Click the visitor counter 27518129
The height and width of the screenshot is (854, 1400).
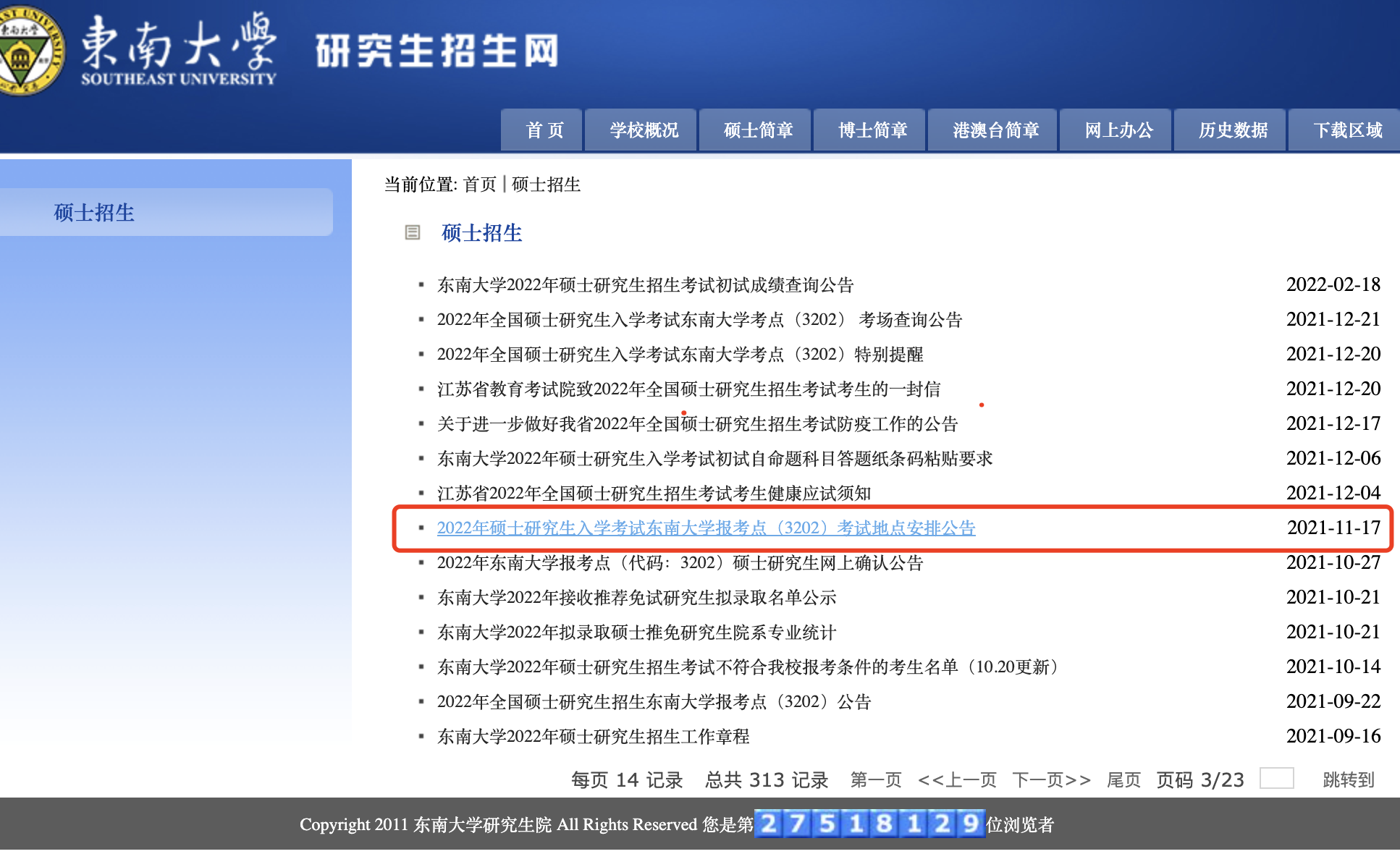tap(869, 824)
